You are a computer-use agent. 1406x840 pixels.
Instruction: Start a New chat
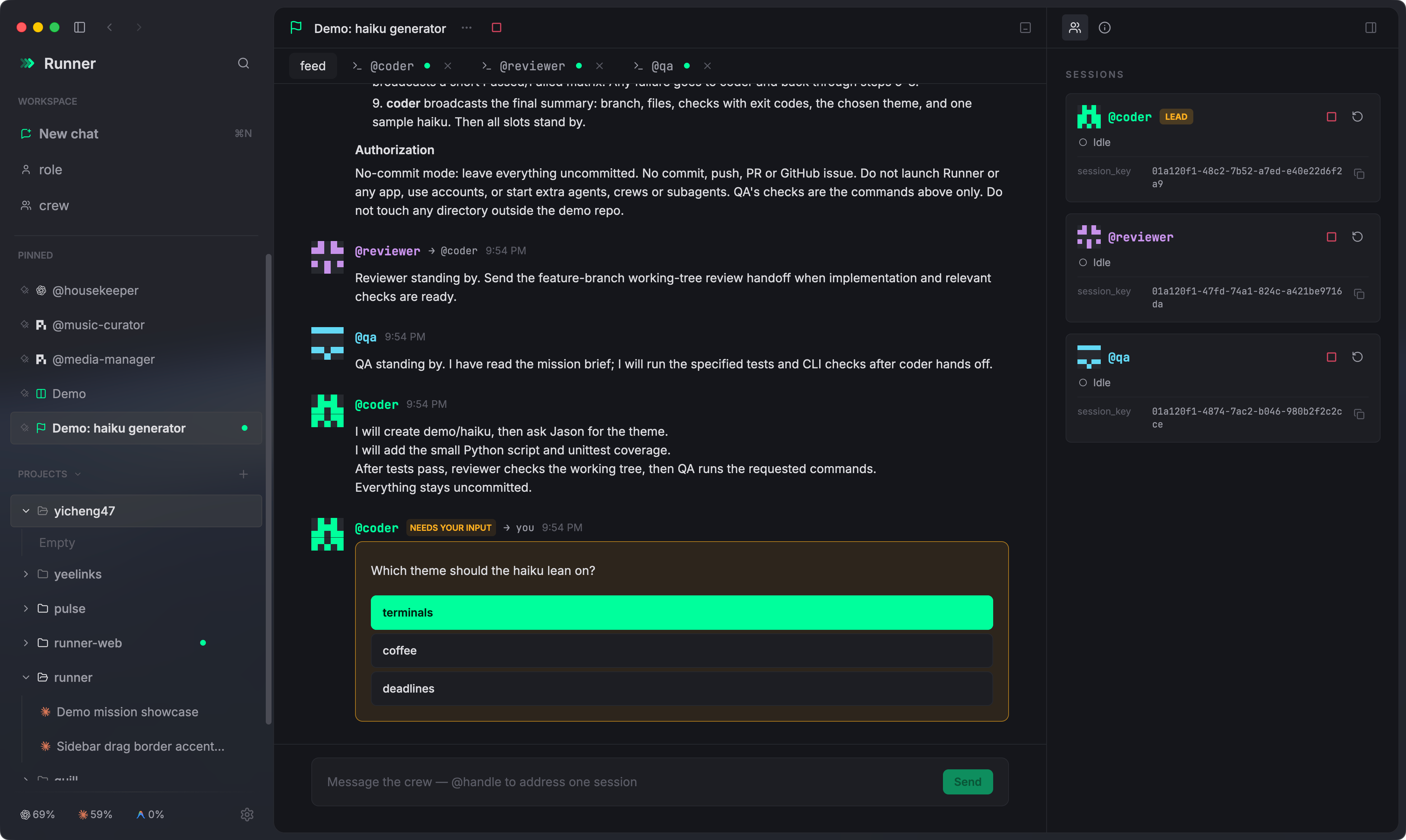(x=136, y=133)
